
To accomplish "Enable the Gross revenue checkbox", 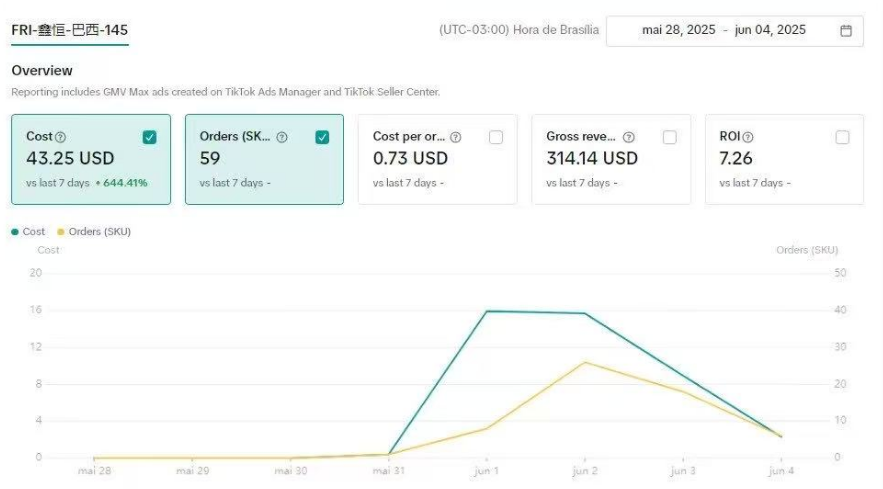I will pos(669,137).
